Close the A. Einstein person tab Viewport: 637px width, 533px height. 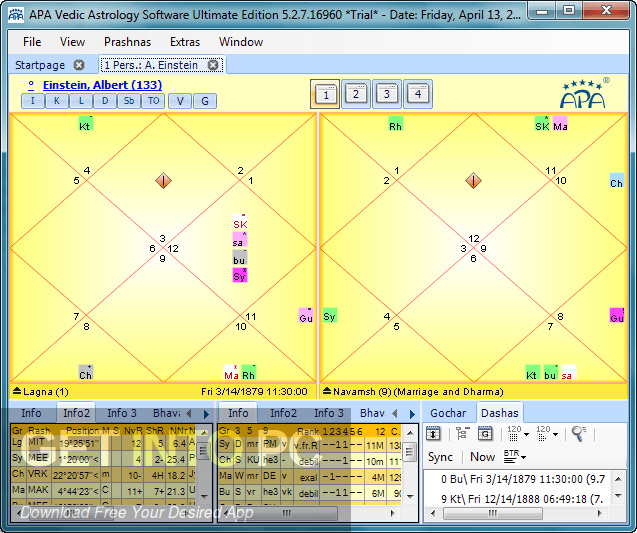213,65
